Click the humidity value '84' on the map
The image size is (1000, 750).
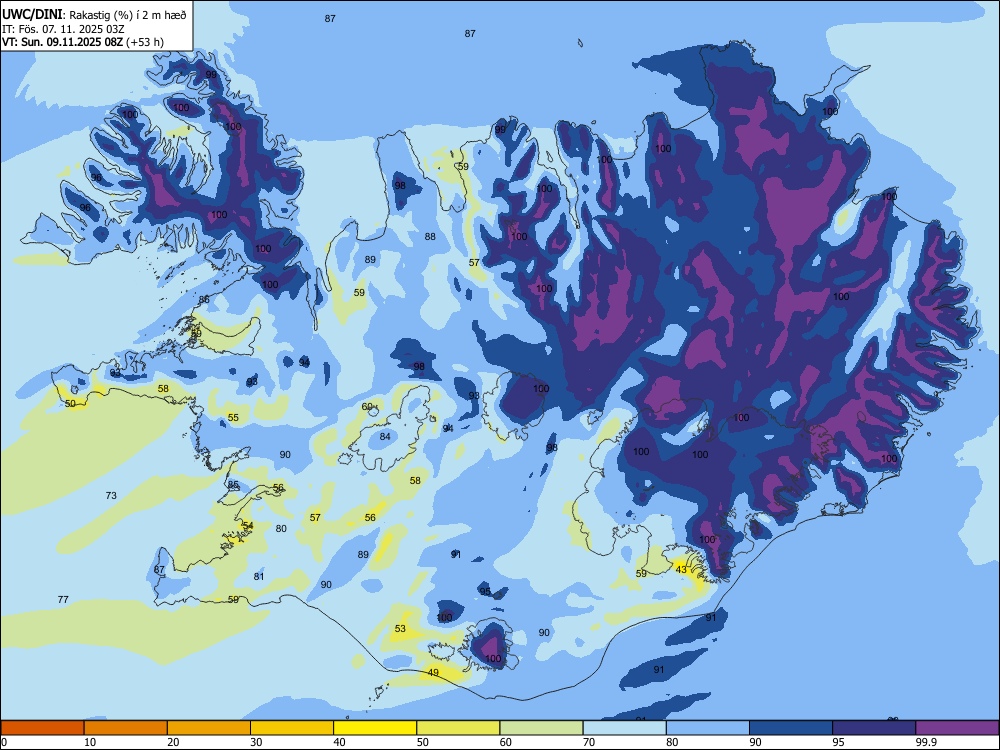[x=385, y=436]
